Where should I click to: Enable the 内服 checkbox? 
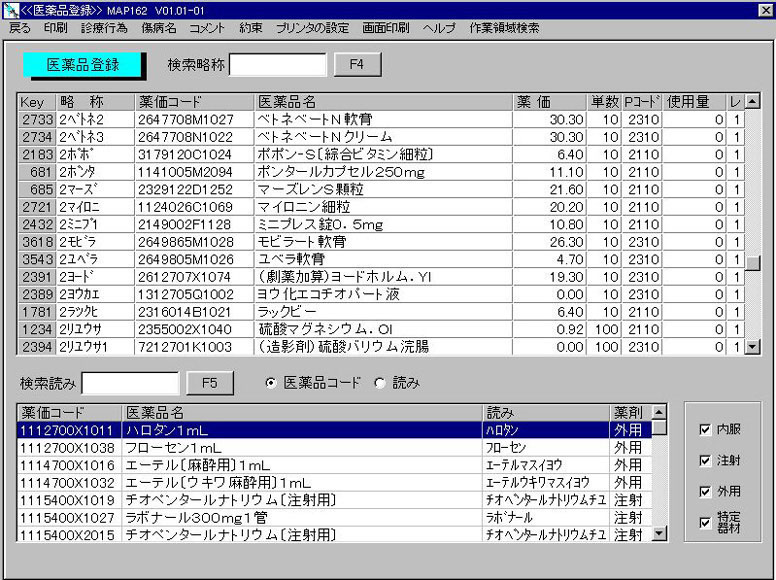tap(705, 430)
